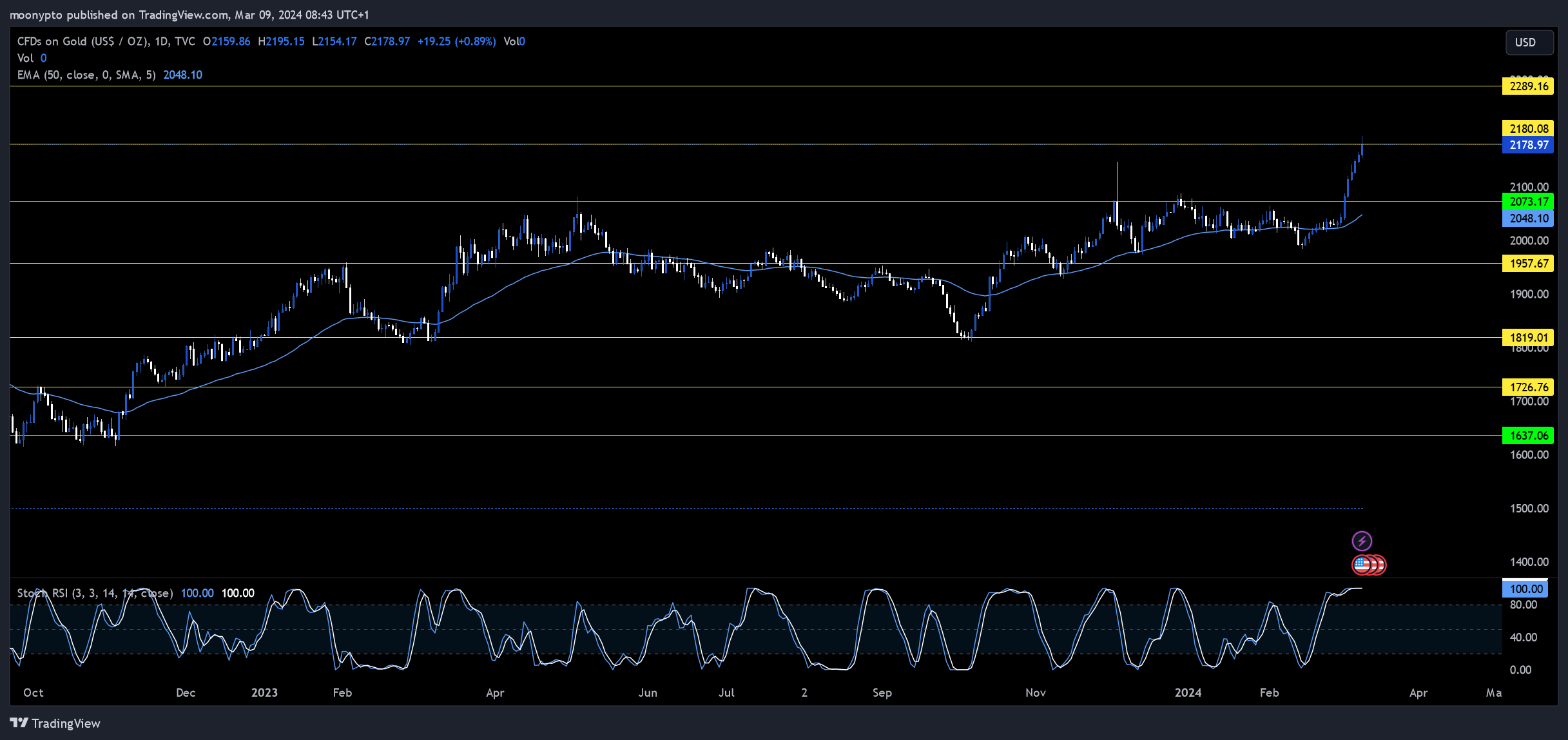Viewport: 1568px width, 740px height.
Task: Click the blue 2048.10 EMA label on the price axis
Action: click(1528, 219)
